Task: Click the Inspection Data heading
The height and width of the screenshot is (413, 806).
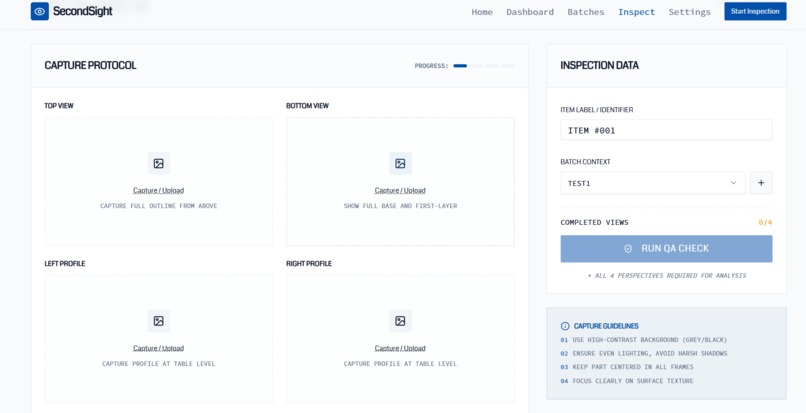Action: click(x=599, y=65)
